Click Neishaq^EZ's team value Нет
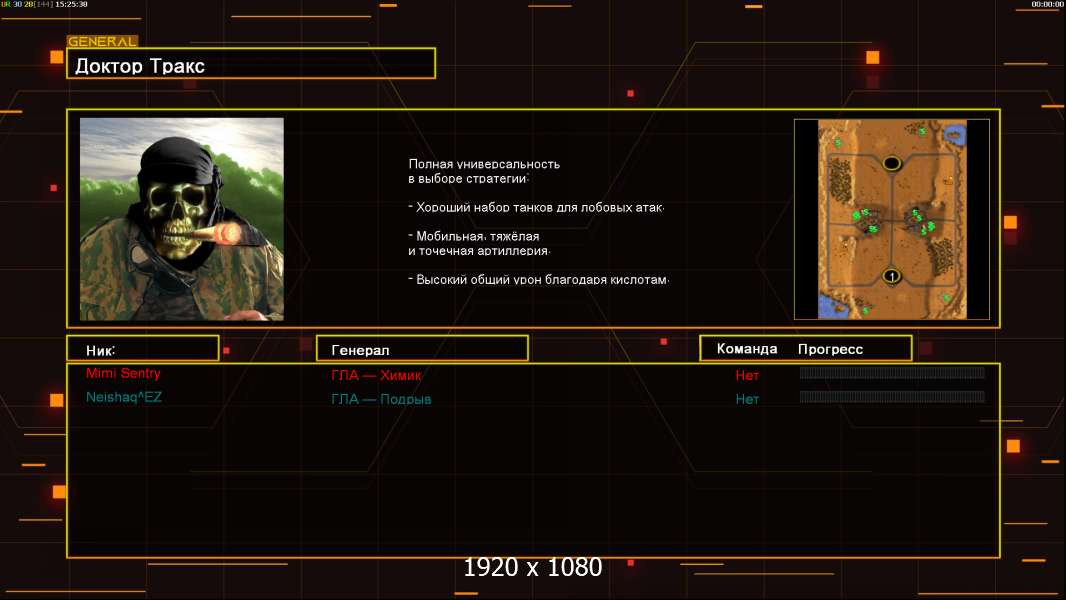The width and height of the screenshot is (1066, 600). pos(746,399)
